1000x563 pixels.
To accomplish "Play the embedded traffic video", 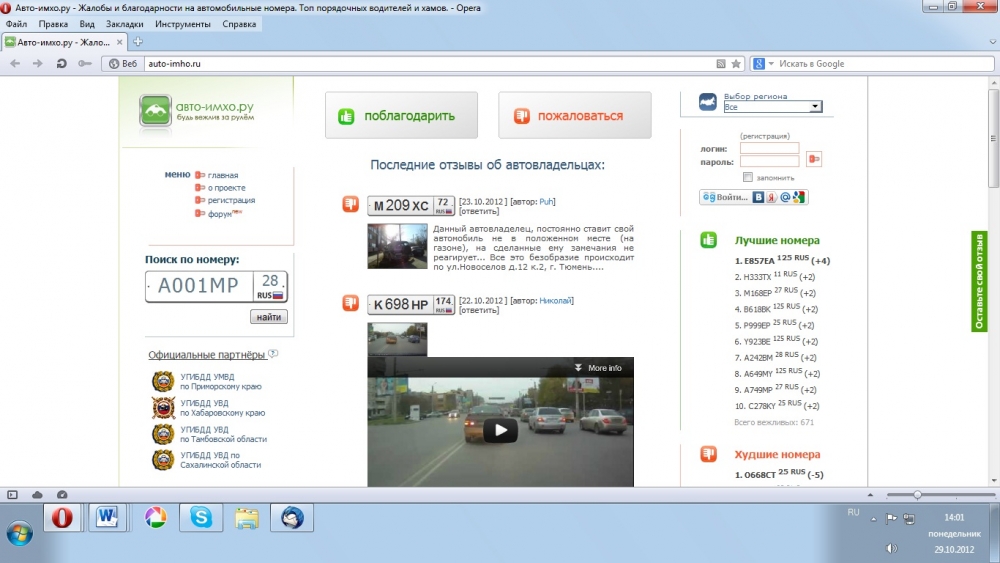I will (x=500, y=430).
